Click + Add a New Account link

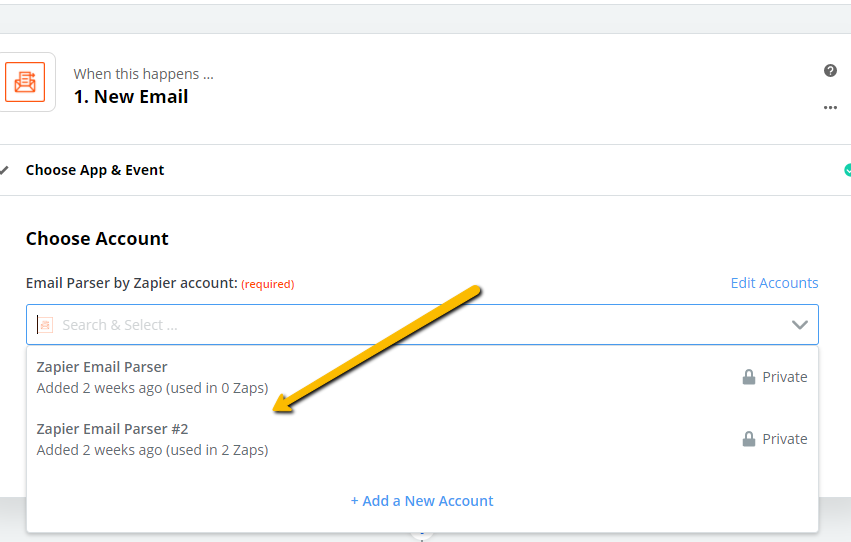[422, 501]
